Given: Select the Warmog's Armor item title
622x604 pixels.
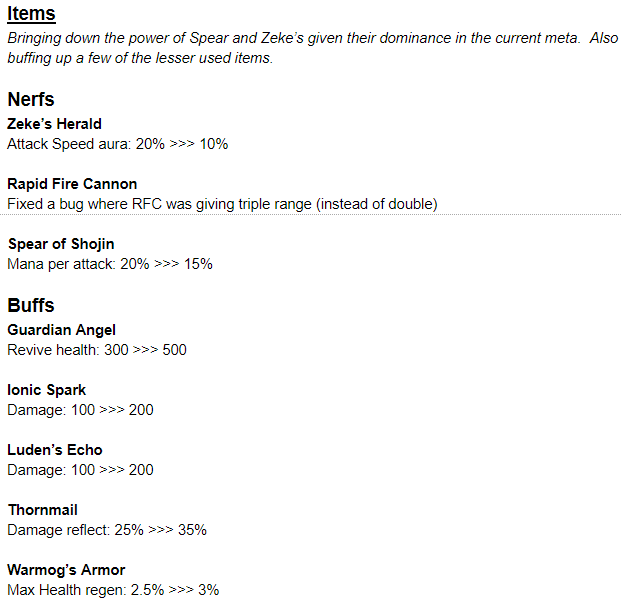Looking at the screenshot, I should pyautogui.click(x=66, y=570).
